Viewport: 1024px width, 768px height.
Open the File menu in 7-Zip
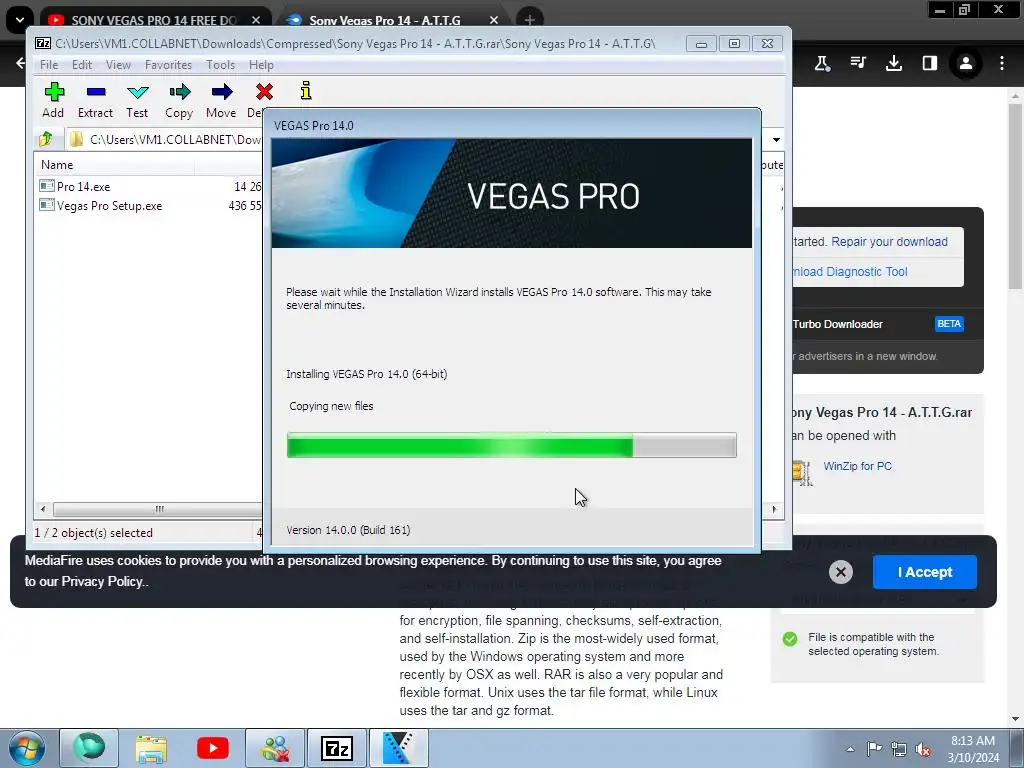pyautogui.click(x=49, y=65)
